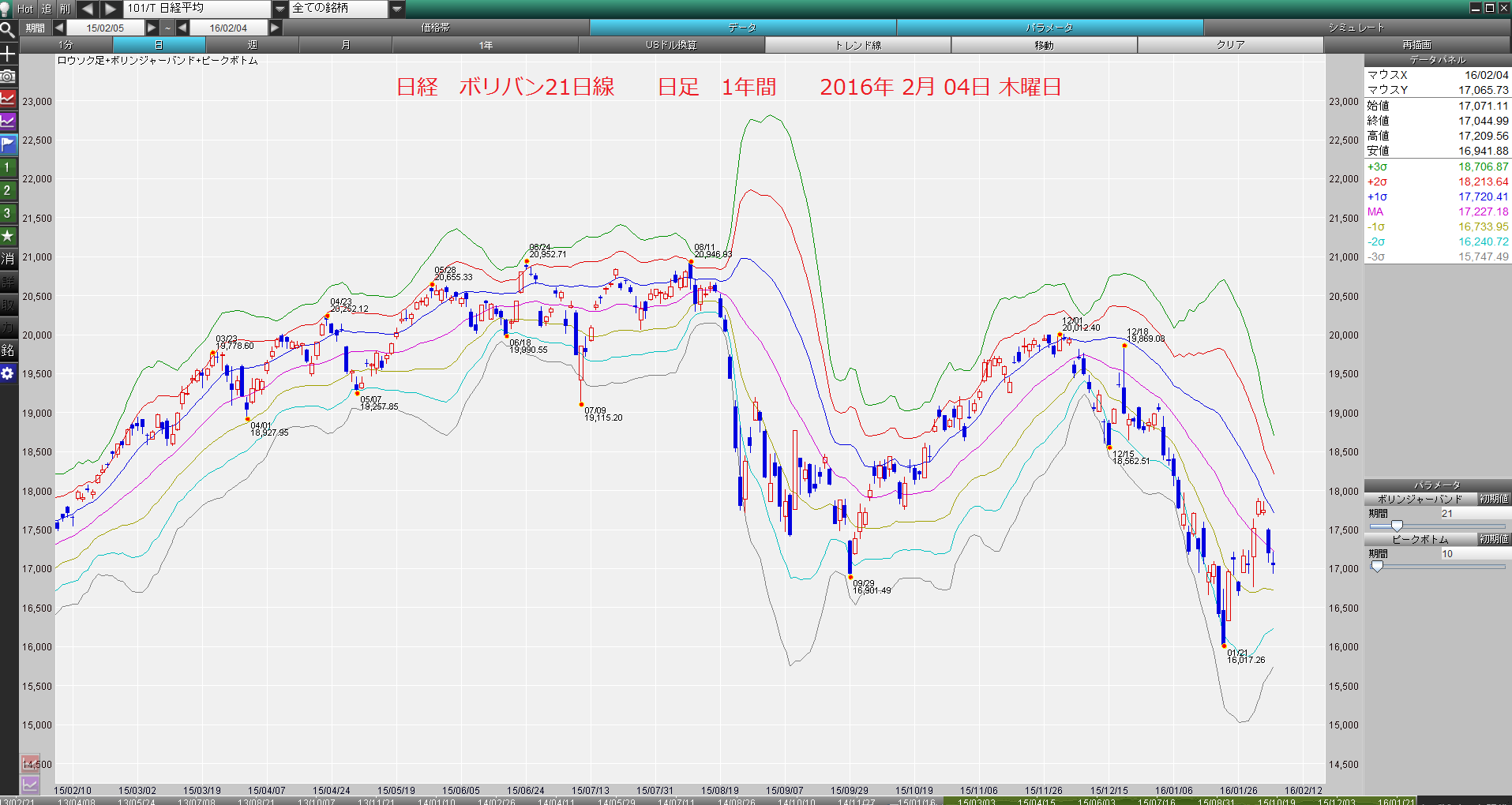The width and height of the screenshot is (1512, 805).
Task: Click the 再描画 redraw button
Action: 1417,45
